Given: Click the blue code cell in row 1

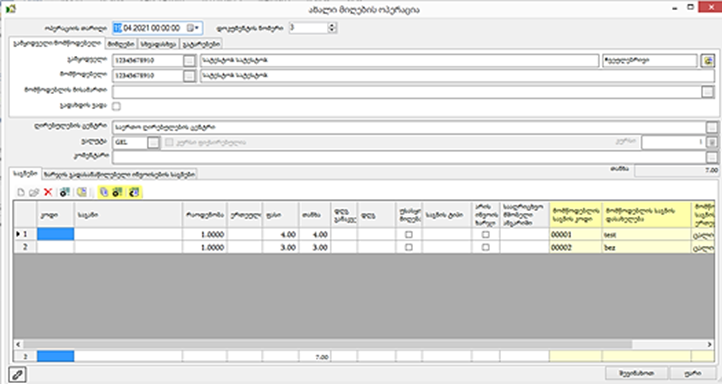Looking at the screenshot, I should [55, 234].
